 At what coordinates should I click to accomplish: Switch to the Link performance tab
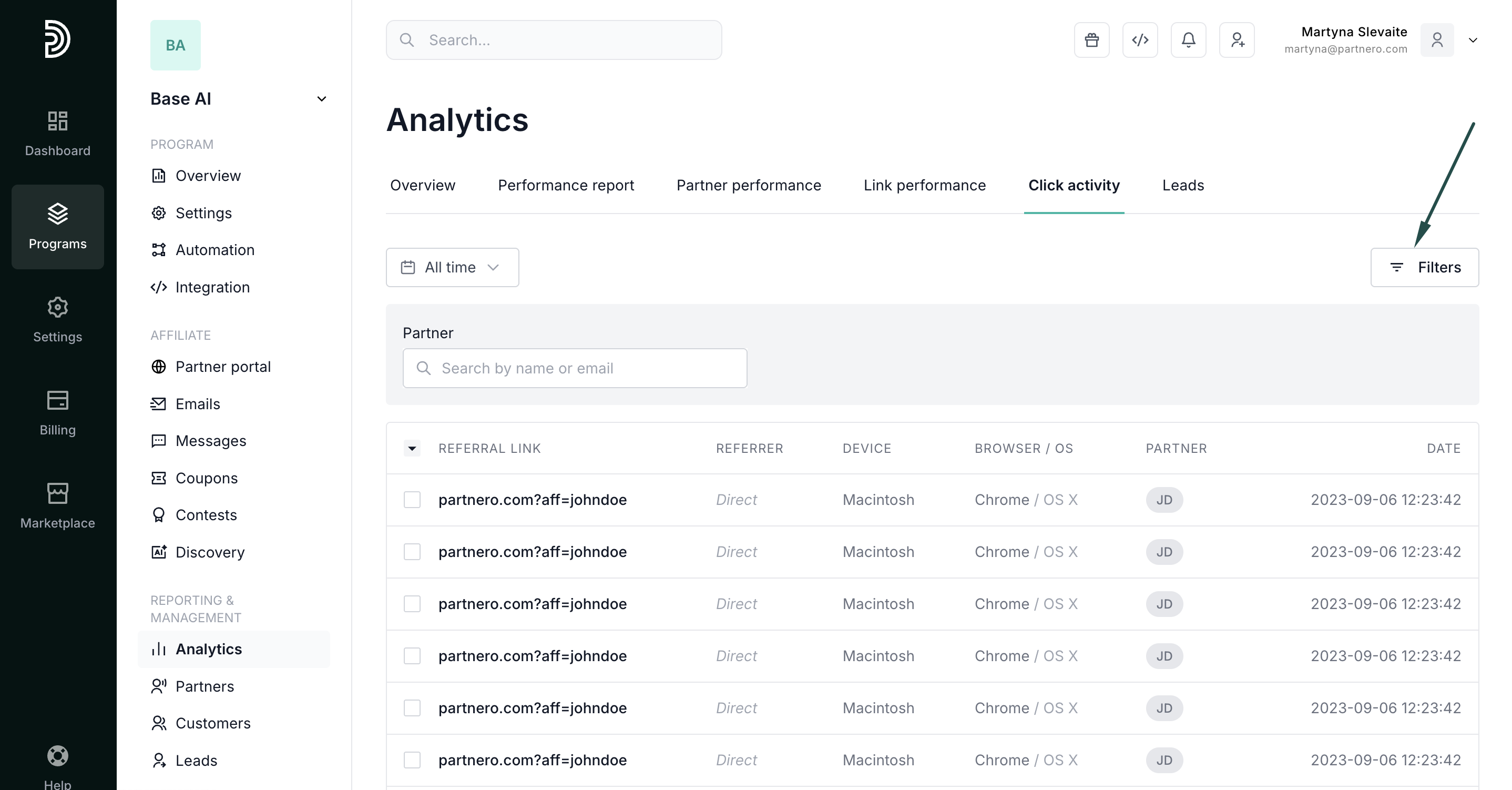coord(924,185)
